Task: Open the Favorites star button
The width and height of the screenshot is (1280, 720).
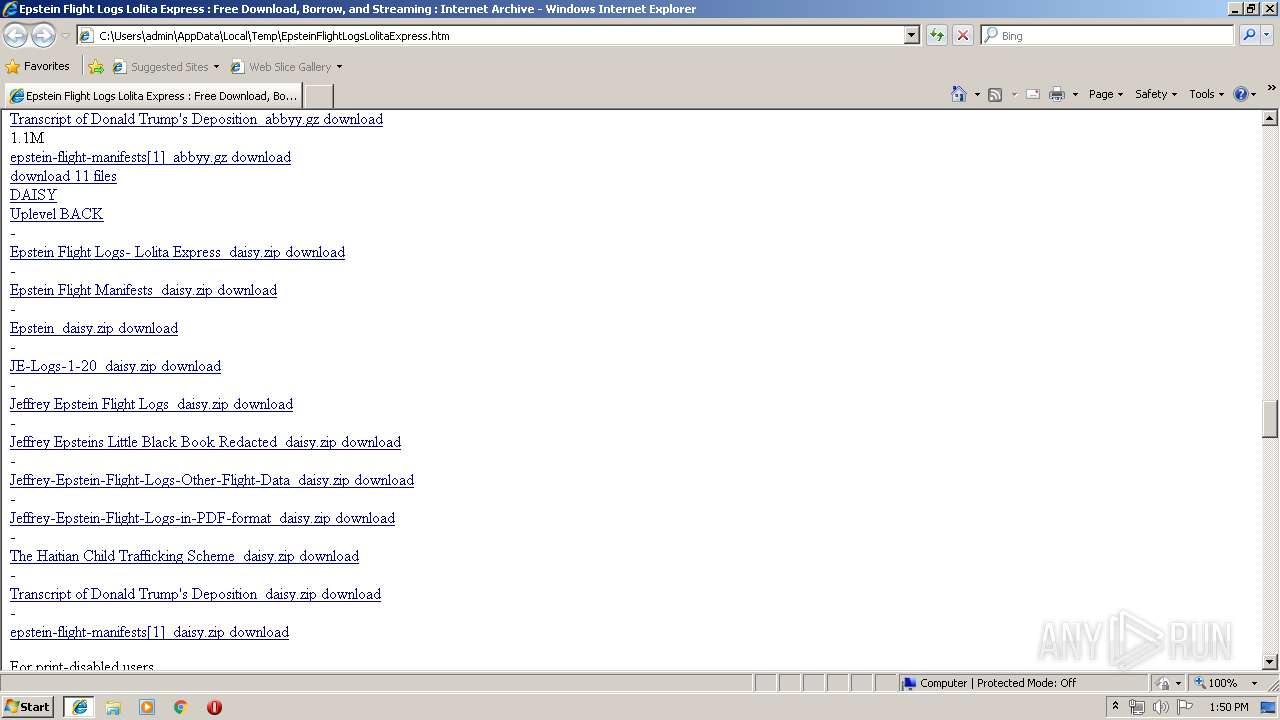Action: [x=38, y=66]
